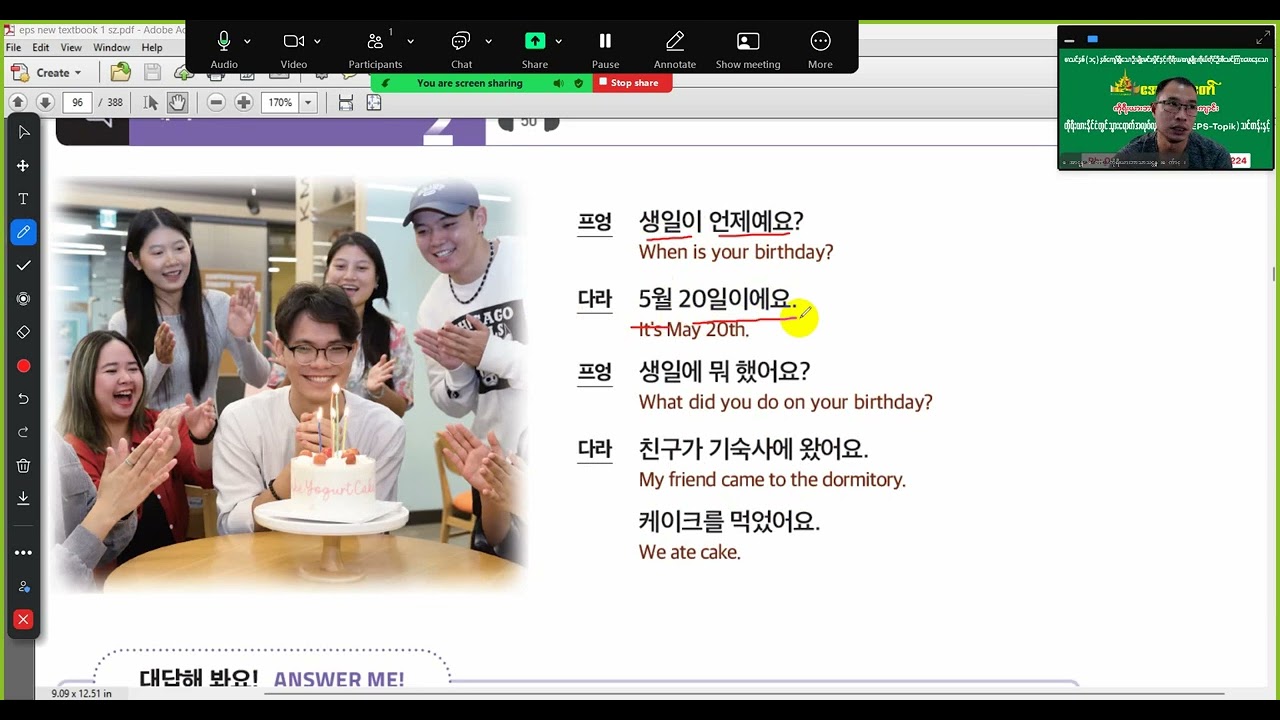Pause the screen share

coord(605,48)
